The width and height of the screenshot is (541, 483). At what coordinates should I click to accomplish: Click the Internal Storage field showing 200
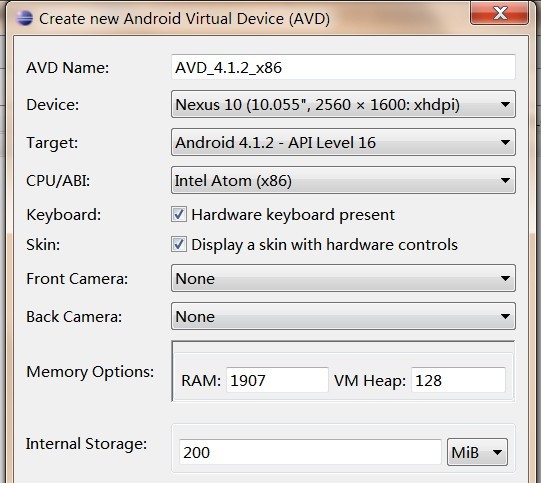click(310, 452)
